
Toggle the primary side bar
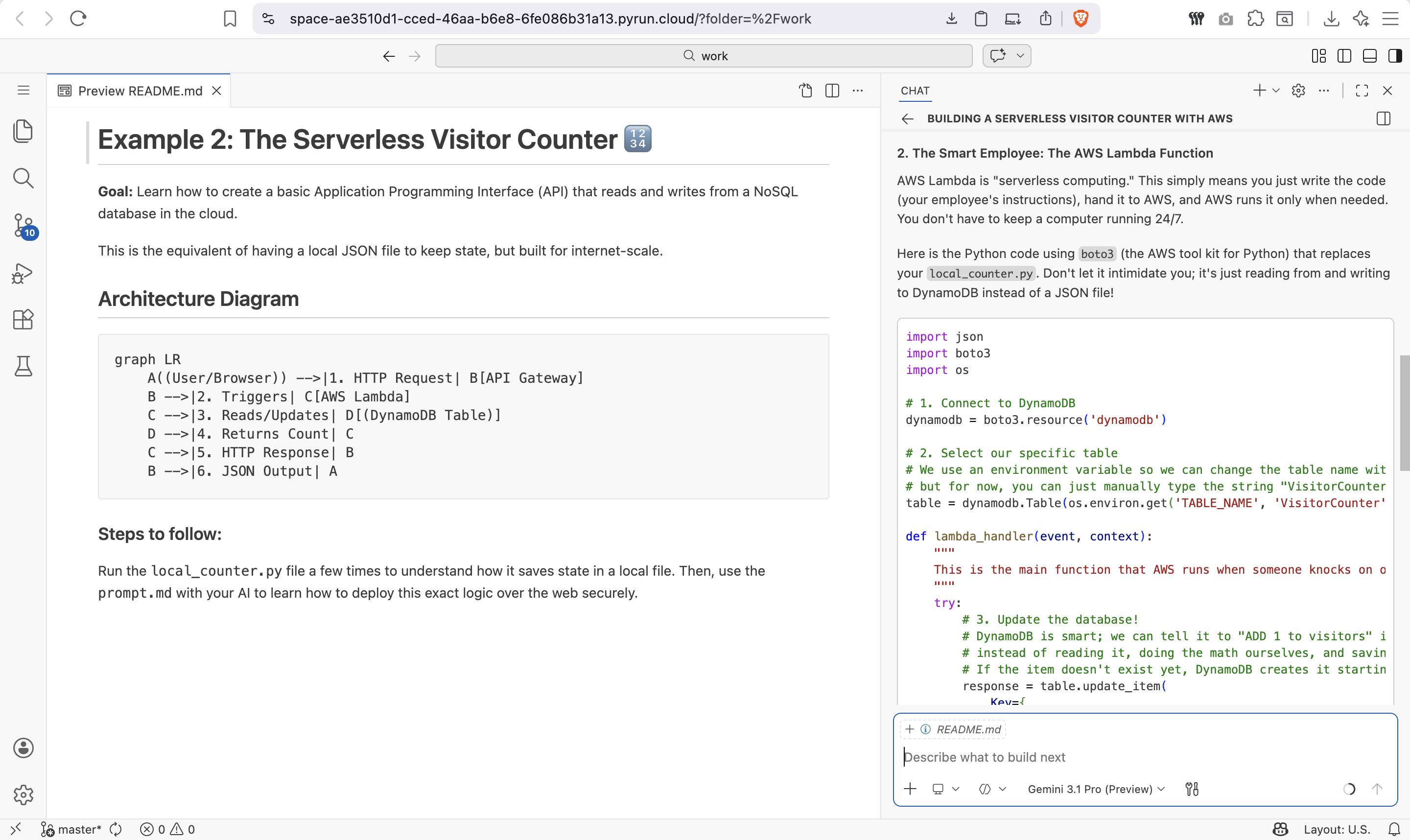pos(1344,55)
